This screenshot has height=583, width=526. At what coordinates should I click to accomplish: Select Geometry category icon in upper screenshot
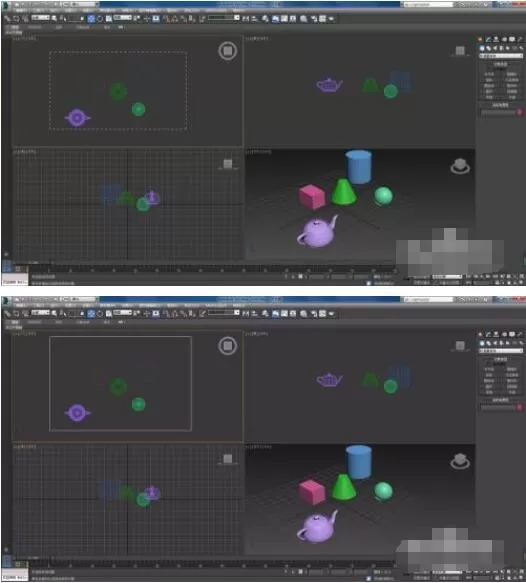(x=482, y=48)
